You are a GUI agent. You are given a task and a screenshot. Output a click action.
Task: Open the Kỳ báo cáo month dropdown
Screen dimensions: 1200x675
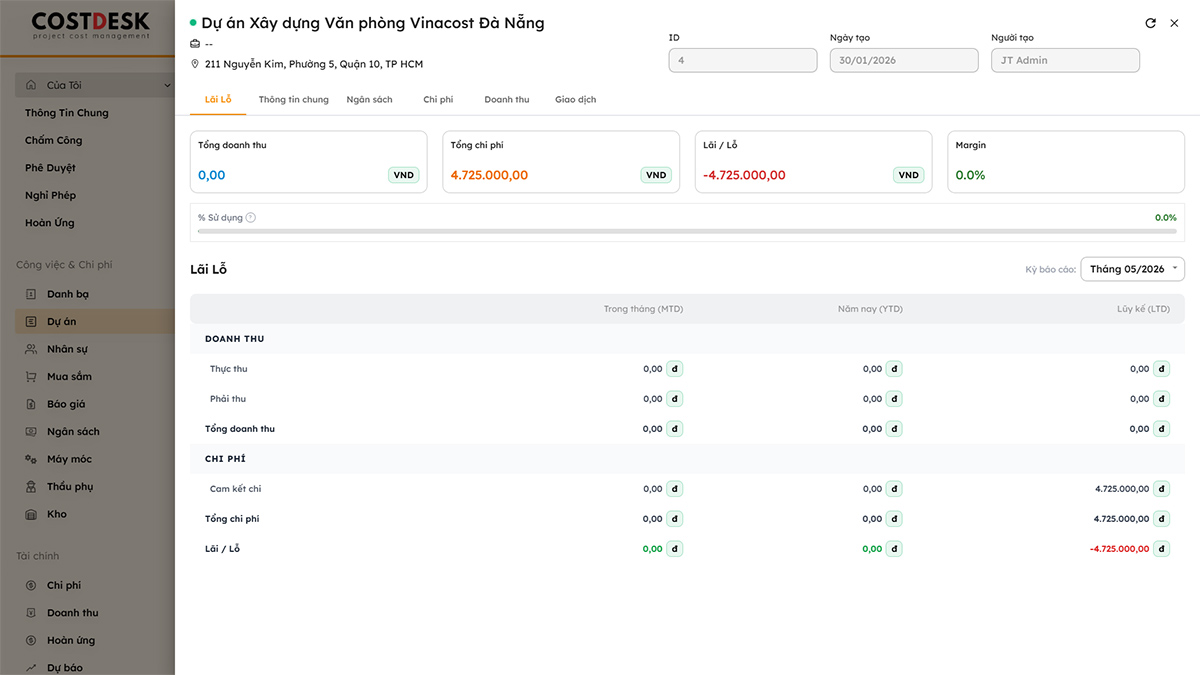[x=1132, y=269]
